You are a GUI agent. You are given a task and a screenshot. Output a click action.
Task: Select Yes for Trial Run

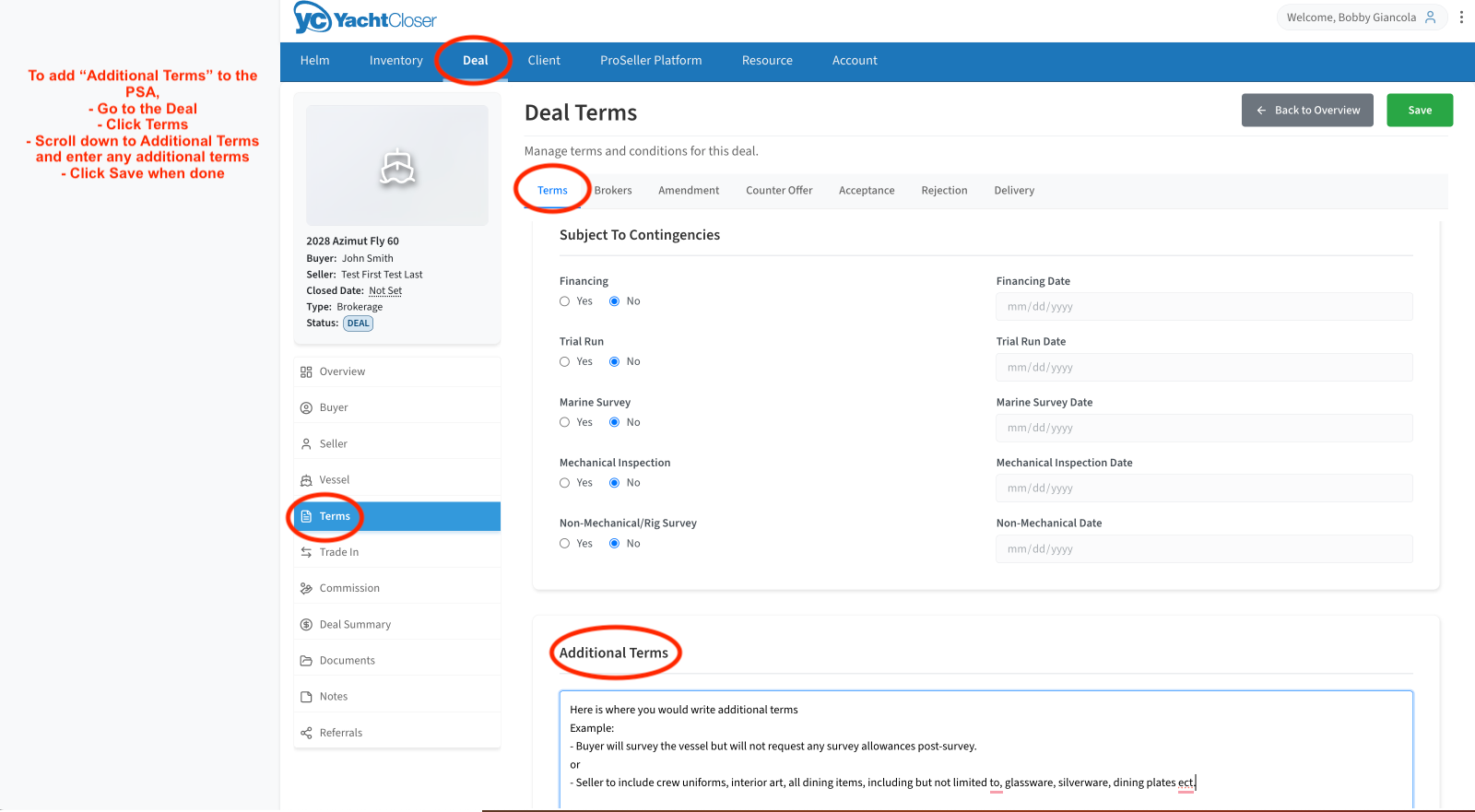click(x=564, y=362)
